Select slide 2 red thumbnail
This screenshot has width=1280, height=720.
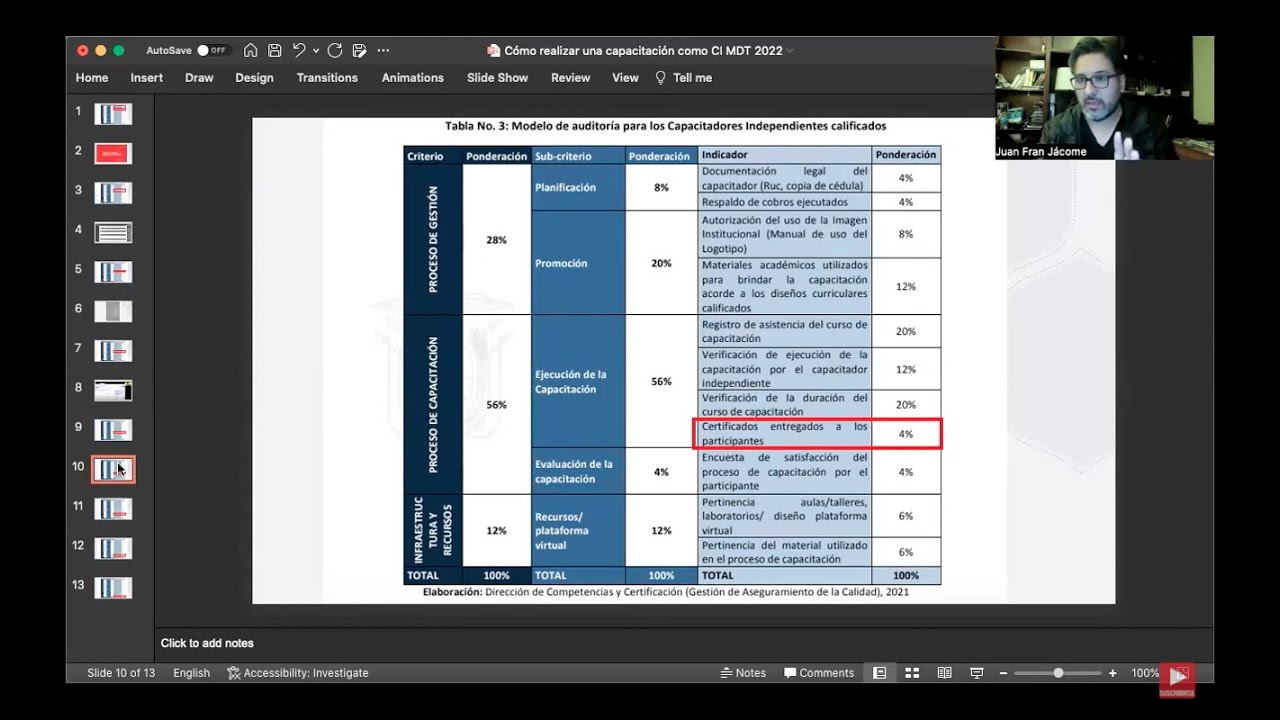113,153
